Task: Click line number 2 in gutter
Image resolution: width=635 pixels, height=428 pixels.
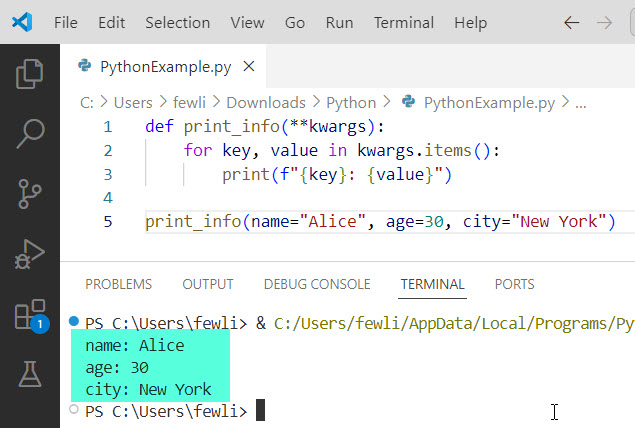Action: pos(107,151)
